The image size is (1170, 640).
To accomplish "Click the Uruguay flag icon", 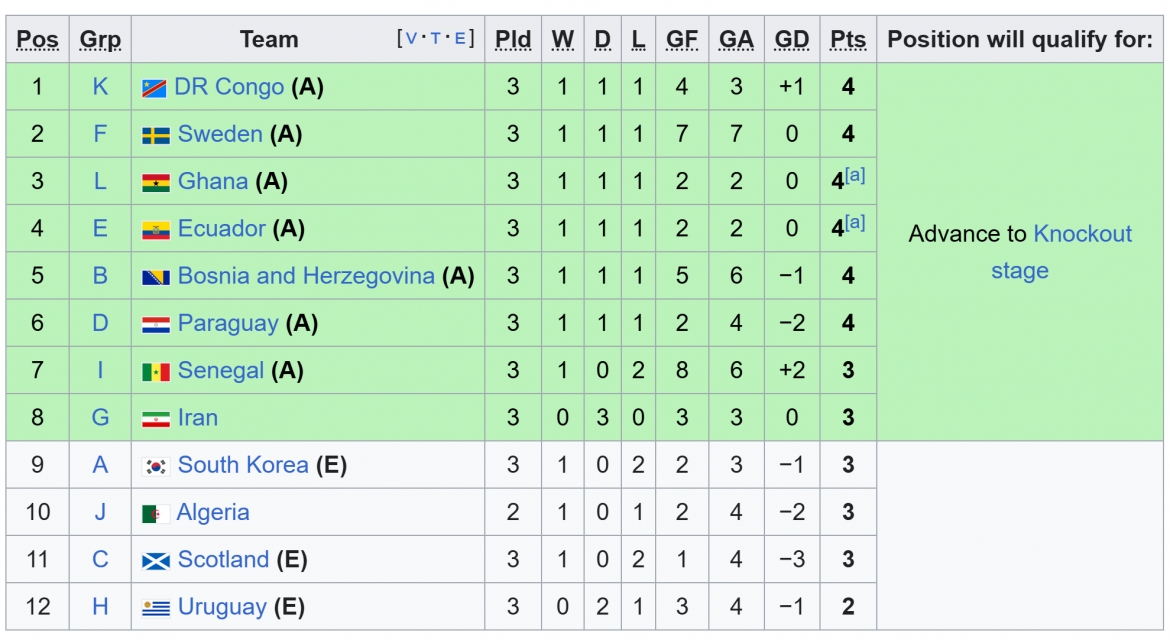I will point(156,608).
